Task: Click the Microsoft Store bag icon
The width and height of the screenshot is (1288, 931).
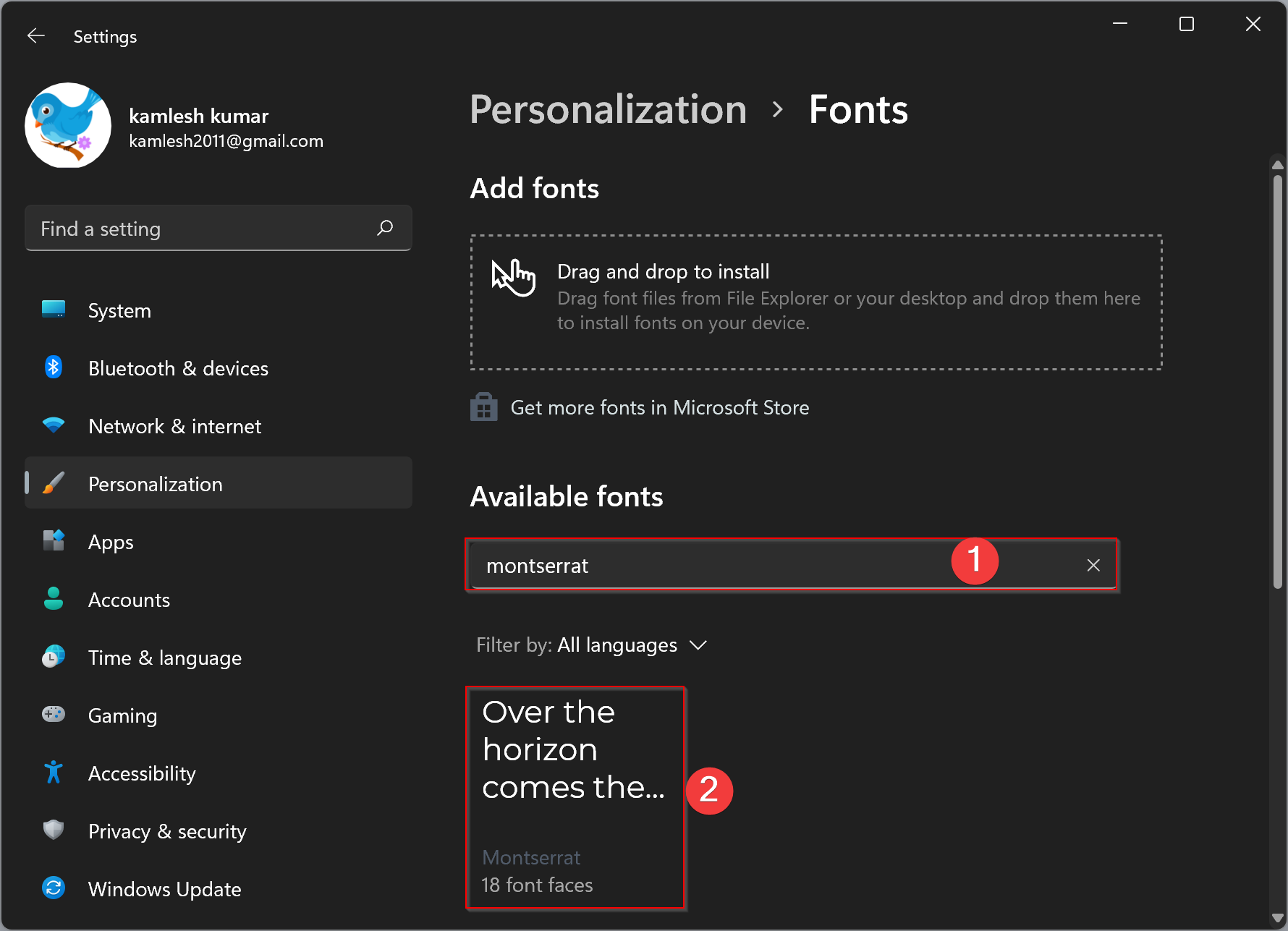Action: point(484,407)
